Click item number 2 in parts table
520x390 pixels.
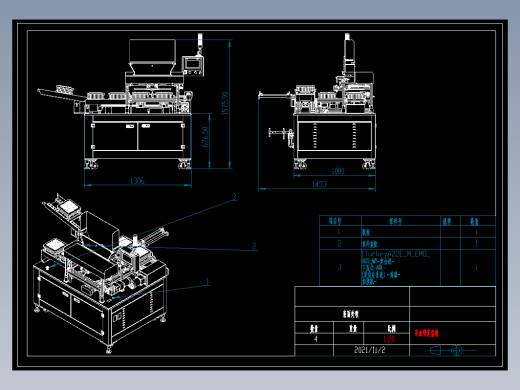click(x=339, y=244)
